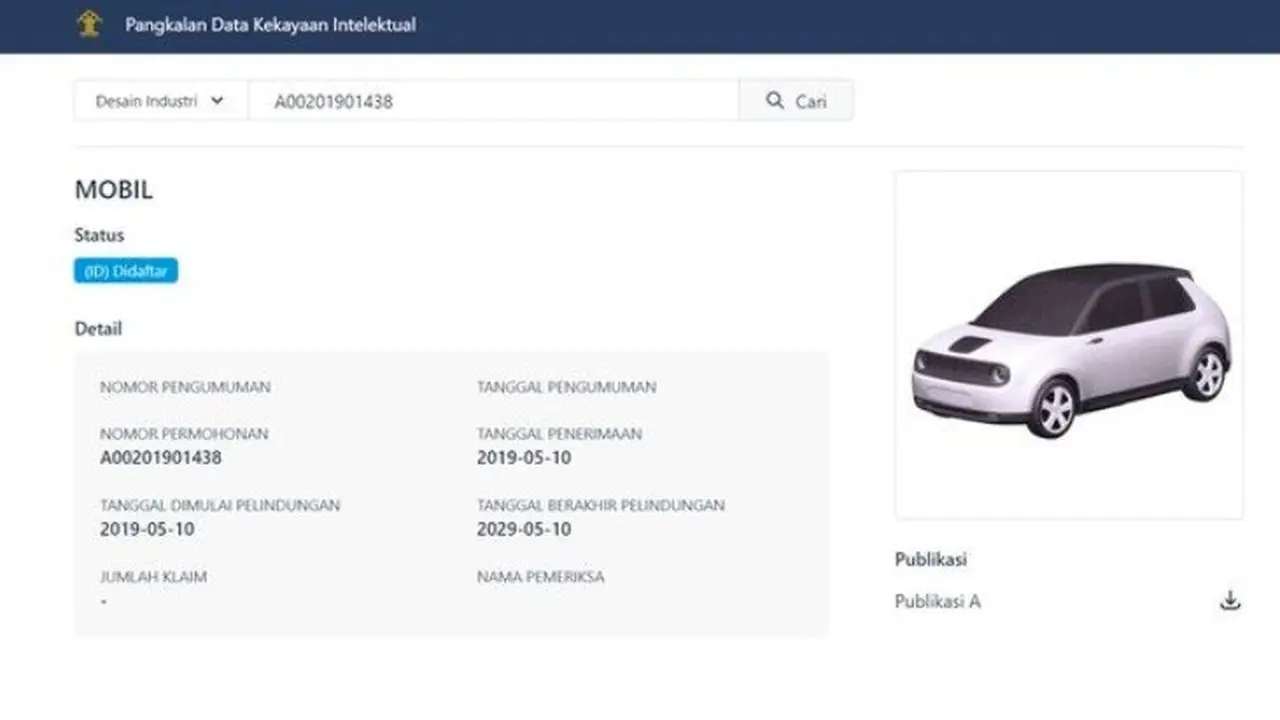The height and width of the screenshot is (720, 1280).
Task: Select the Nomor Pengumuman label
Action: click(185, 387)
